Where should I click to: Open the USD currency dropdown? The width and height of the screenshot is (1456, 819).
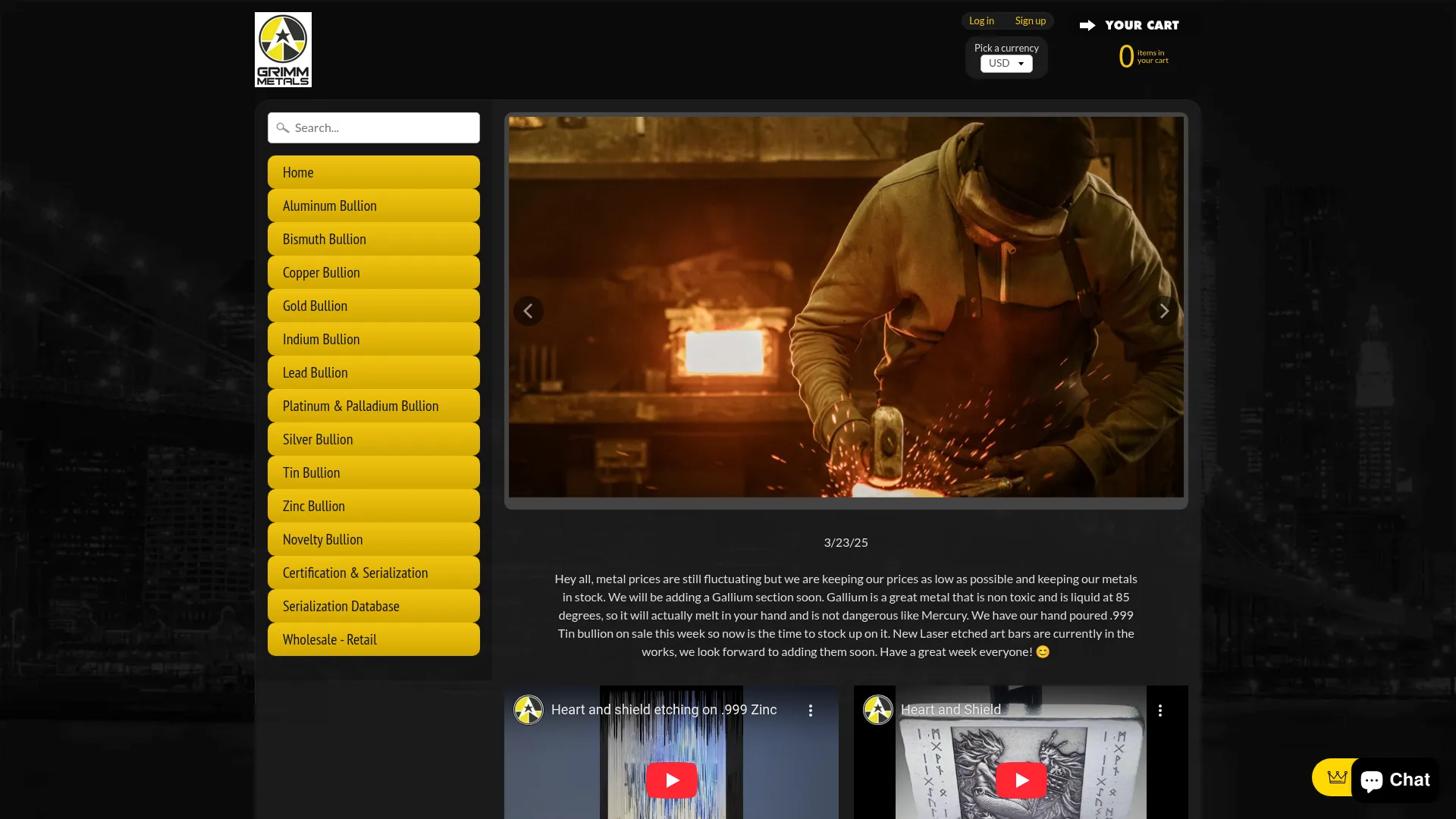(x=1006, y=64)
